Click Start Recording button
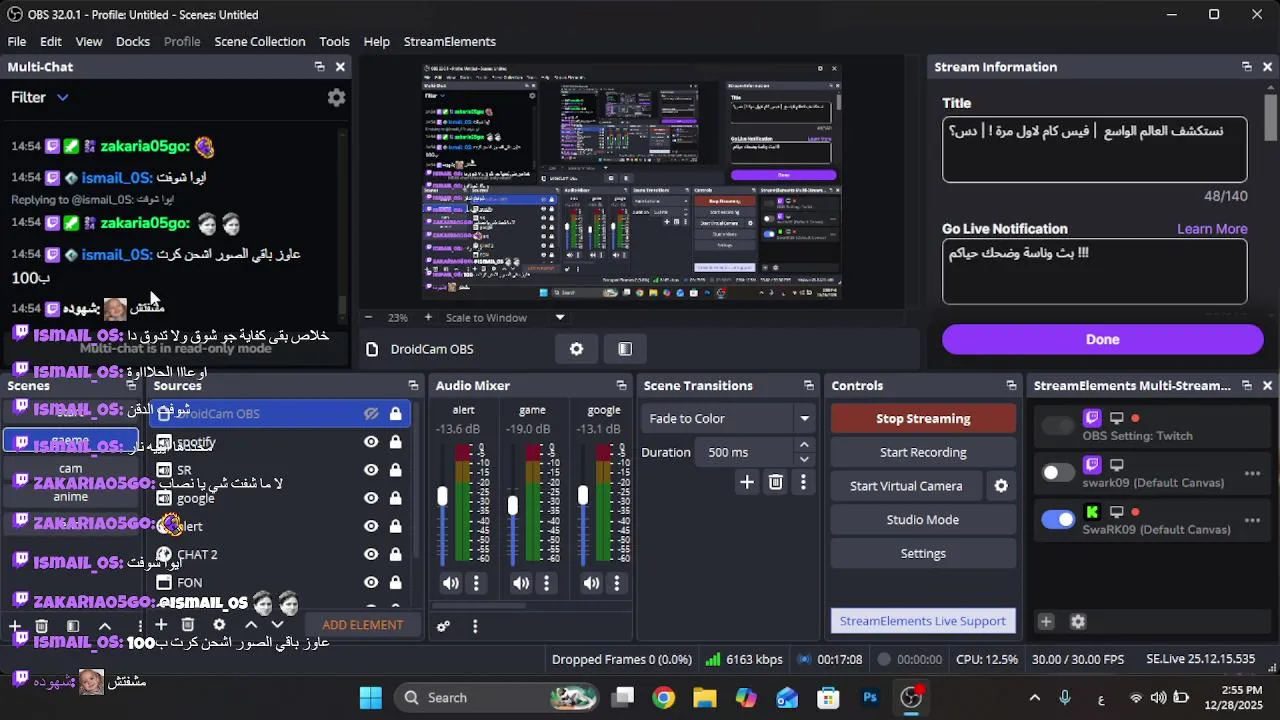This screenshot has height=720, width=1280. point(923,452)
